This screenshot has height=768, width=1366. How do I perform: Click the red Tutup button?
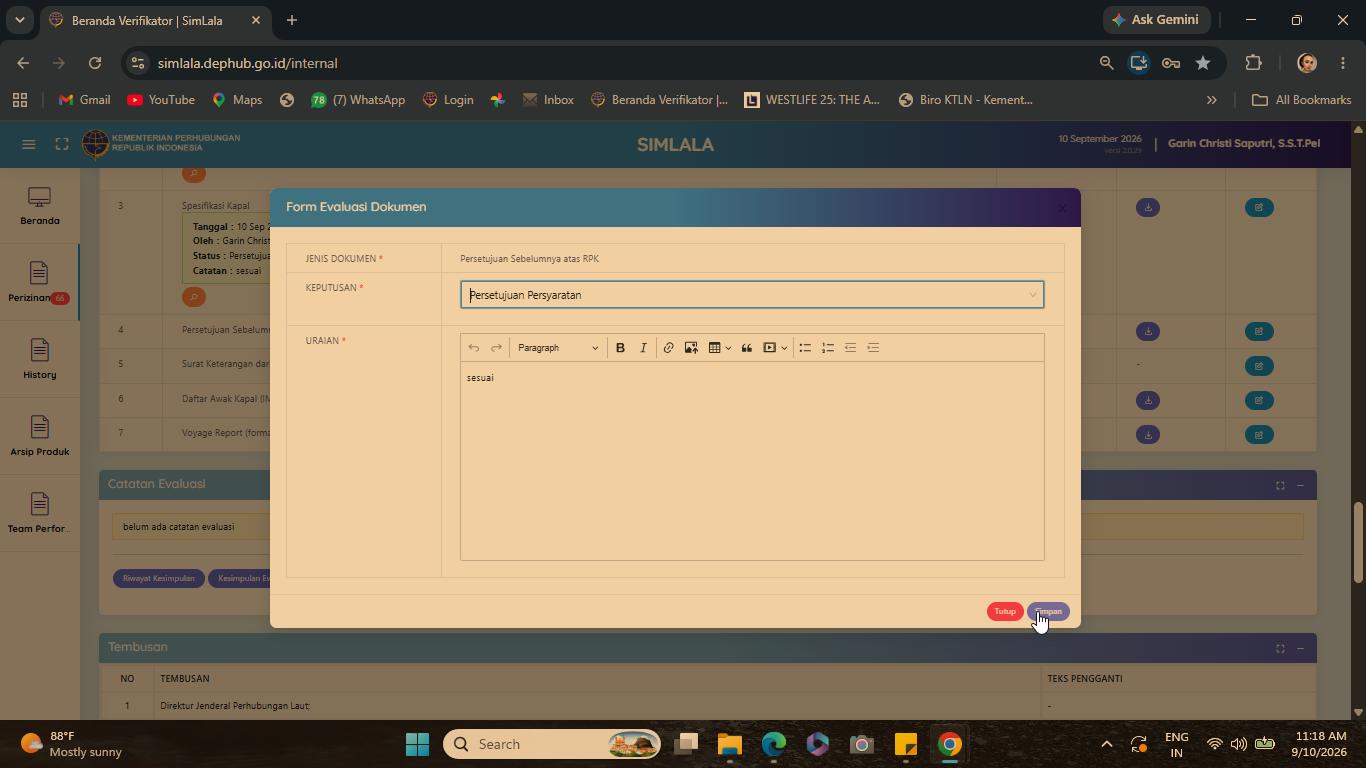(x=1005, y=612)
